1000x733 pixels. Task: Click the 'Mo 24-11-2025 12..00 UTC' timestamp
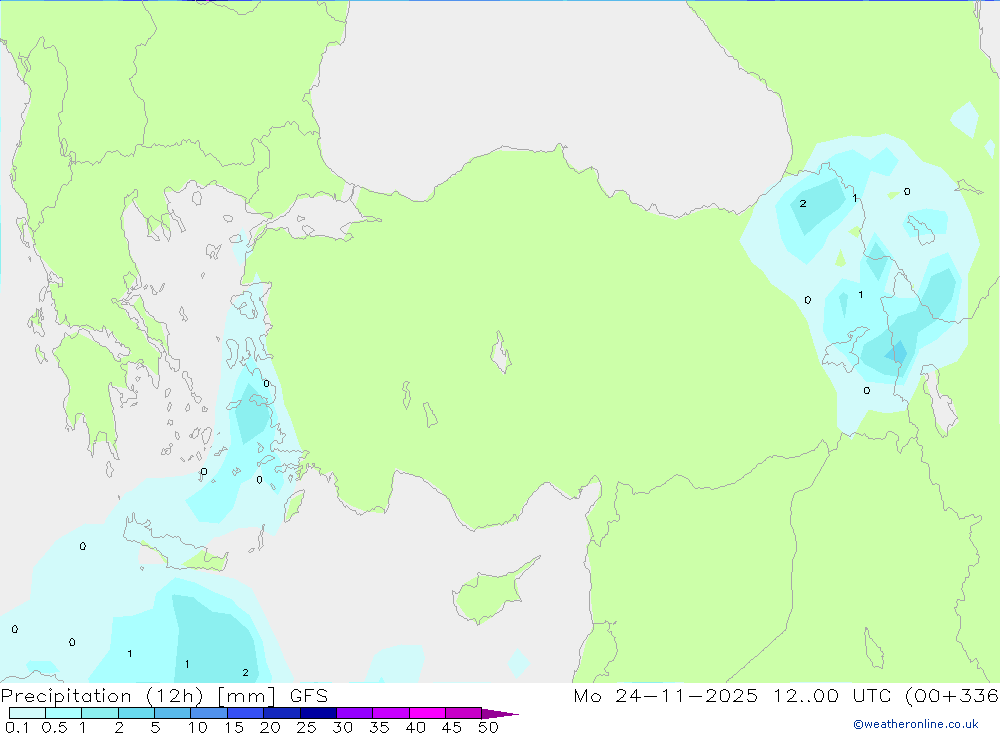tap(732, 696)
